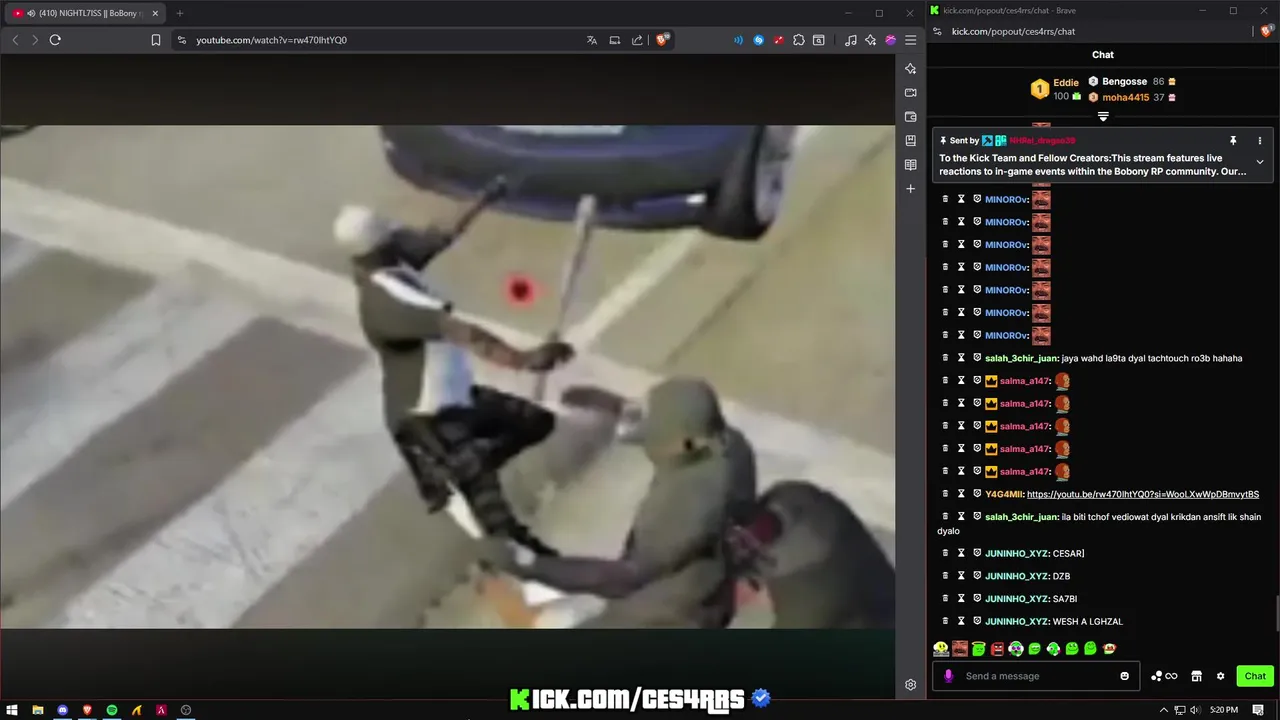The width and height of the screenshot is (1280, 720).
Task: Open site info icon in Kick popout
Action: coord(937,31)
